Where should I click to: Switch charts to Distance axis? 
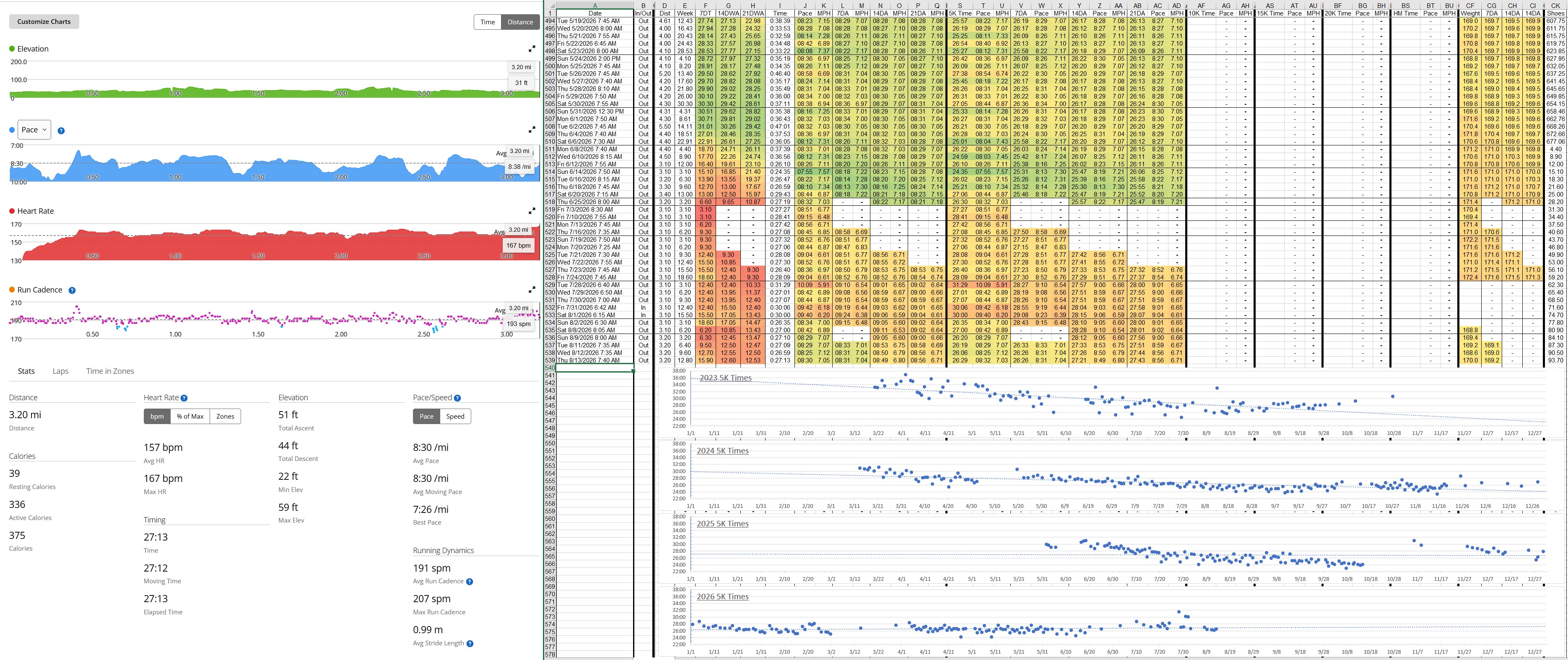pyautogui.click(x=520, y=22)
